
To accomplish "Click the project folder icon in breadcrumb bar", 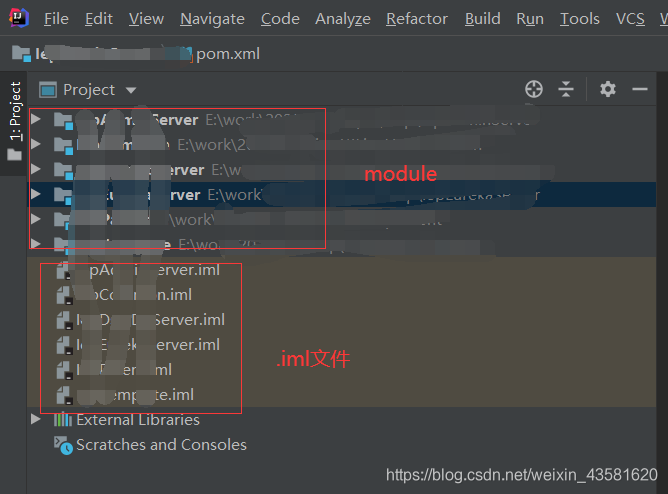I will [x=21, y=54].
